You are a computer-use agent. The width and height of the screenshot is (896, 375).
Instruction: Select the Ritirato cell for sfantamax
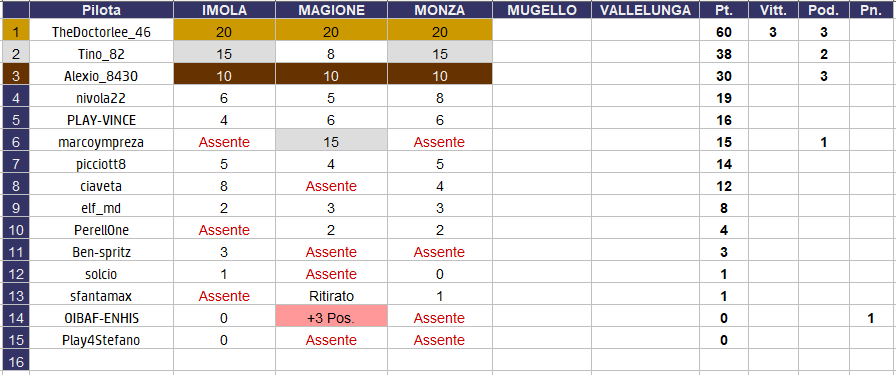pos(331,296)
